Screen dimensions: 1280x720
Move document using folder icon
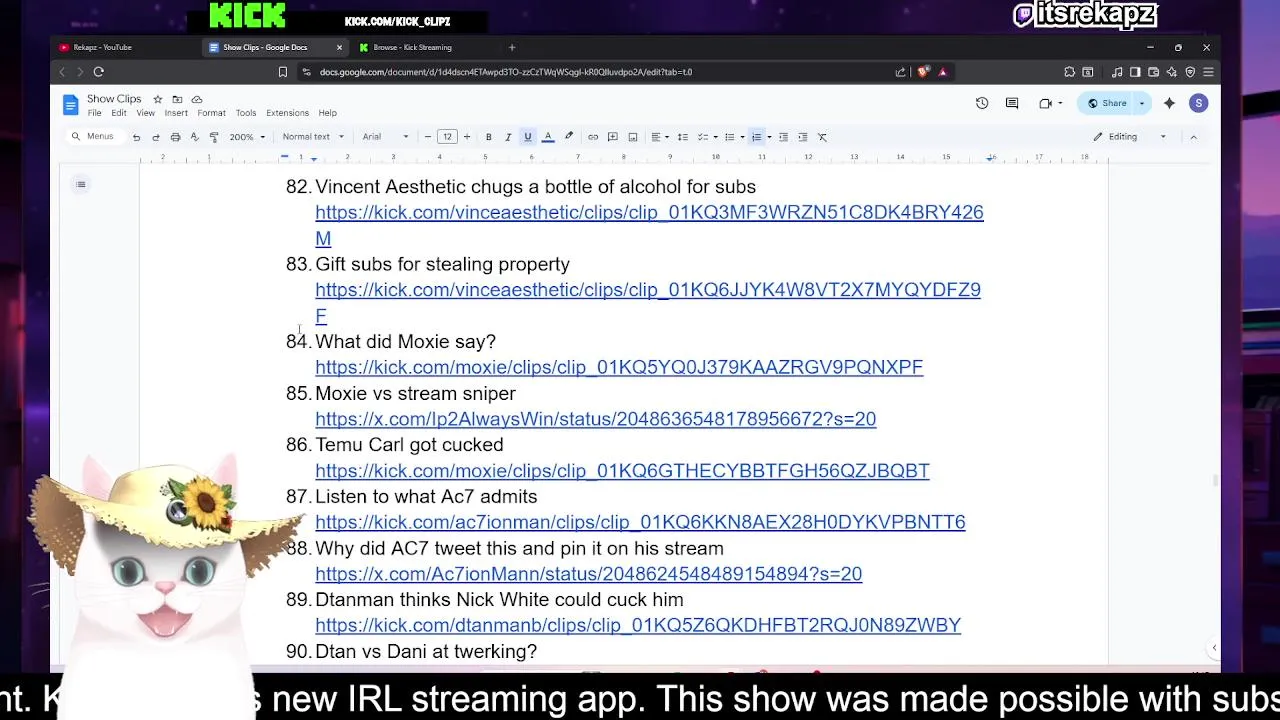click(x=177, y=99)
